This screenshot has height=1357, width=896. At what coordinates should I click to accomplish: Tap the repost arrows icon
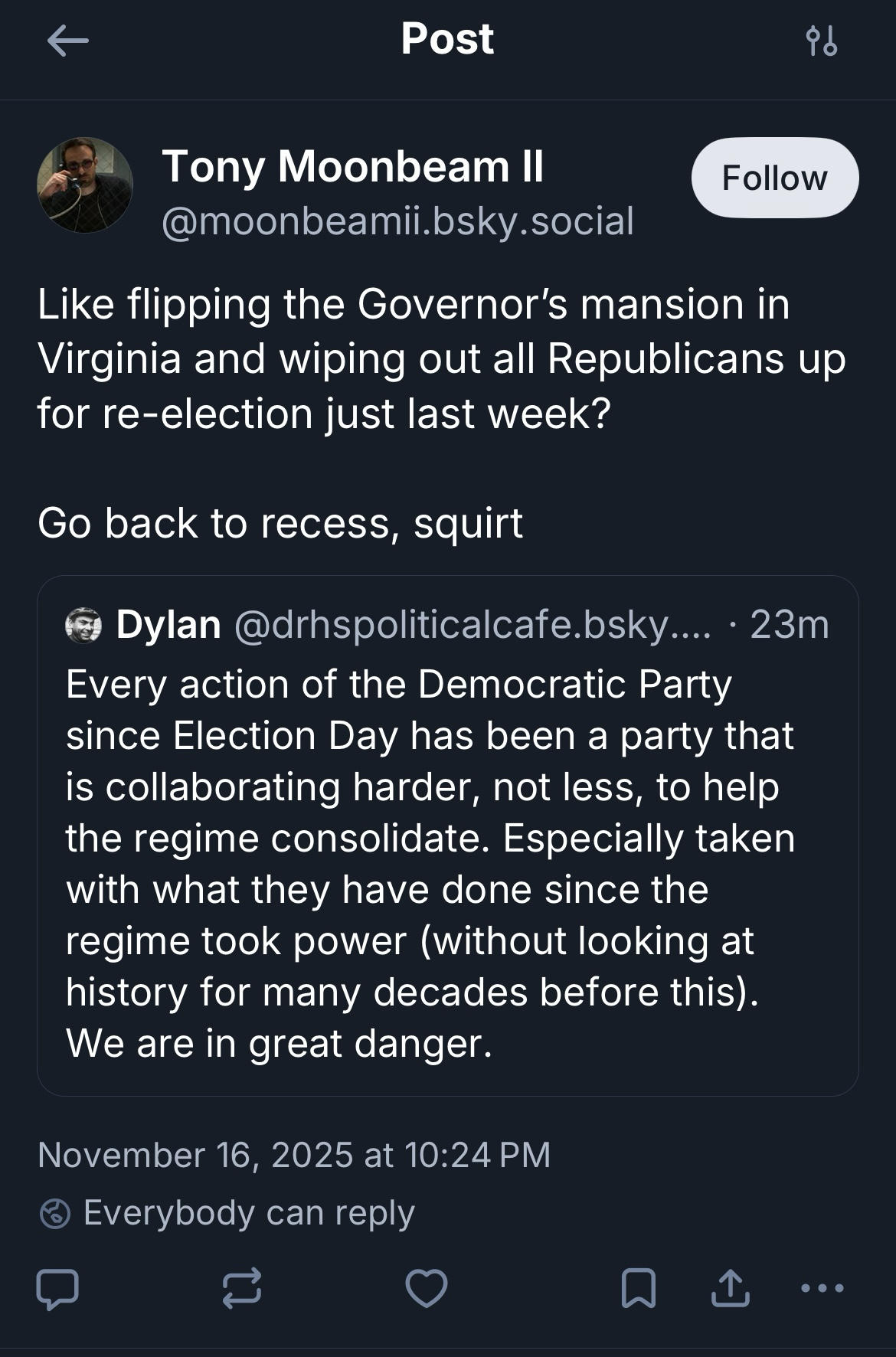click(x=242, y=1289)
